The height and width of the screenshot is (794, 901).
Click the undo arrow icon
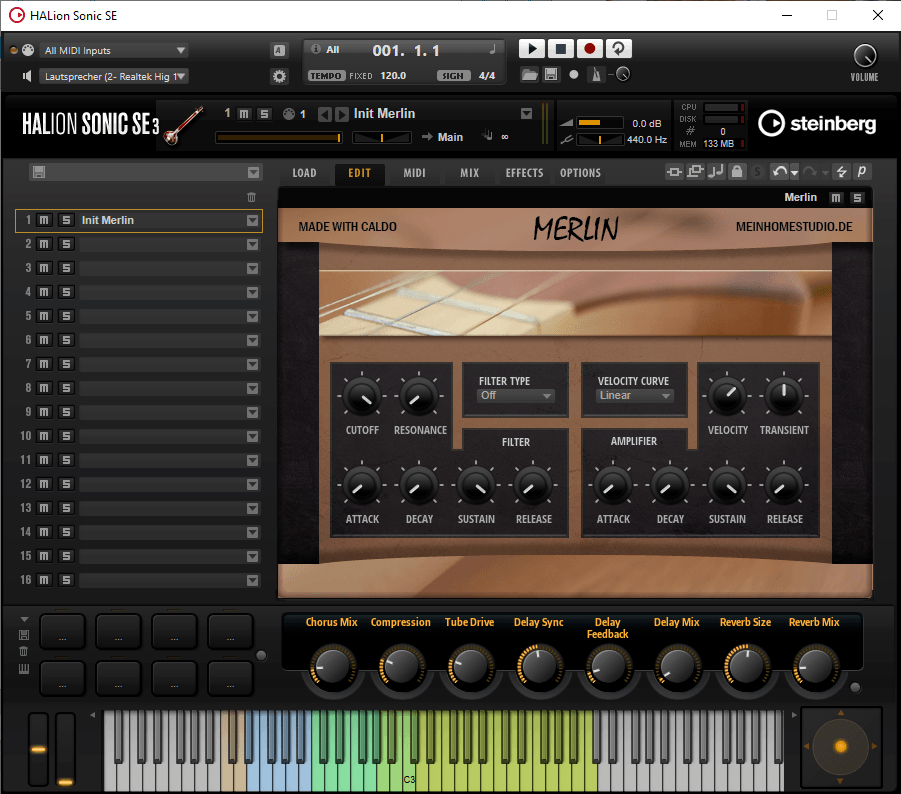pos(779,172)
